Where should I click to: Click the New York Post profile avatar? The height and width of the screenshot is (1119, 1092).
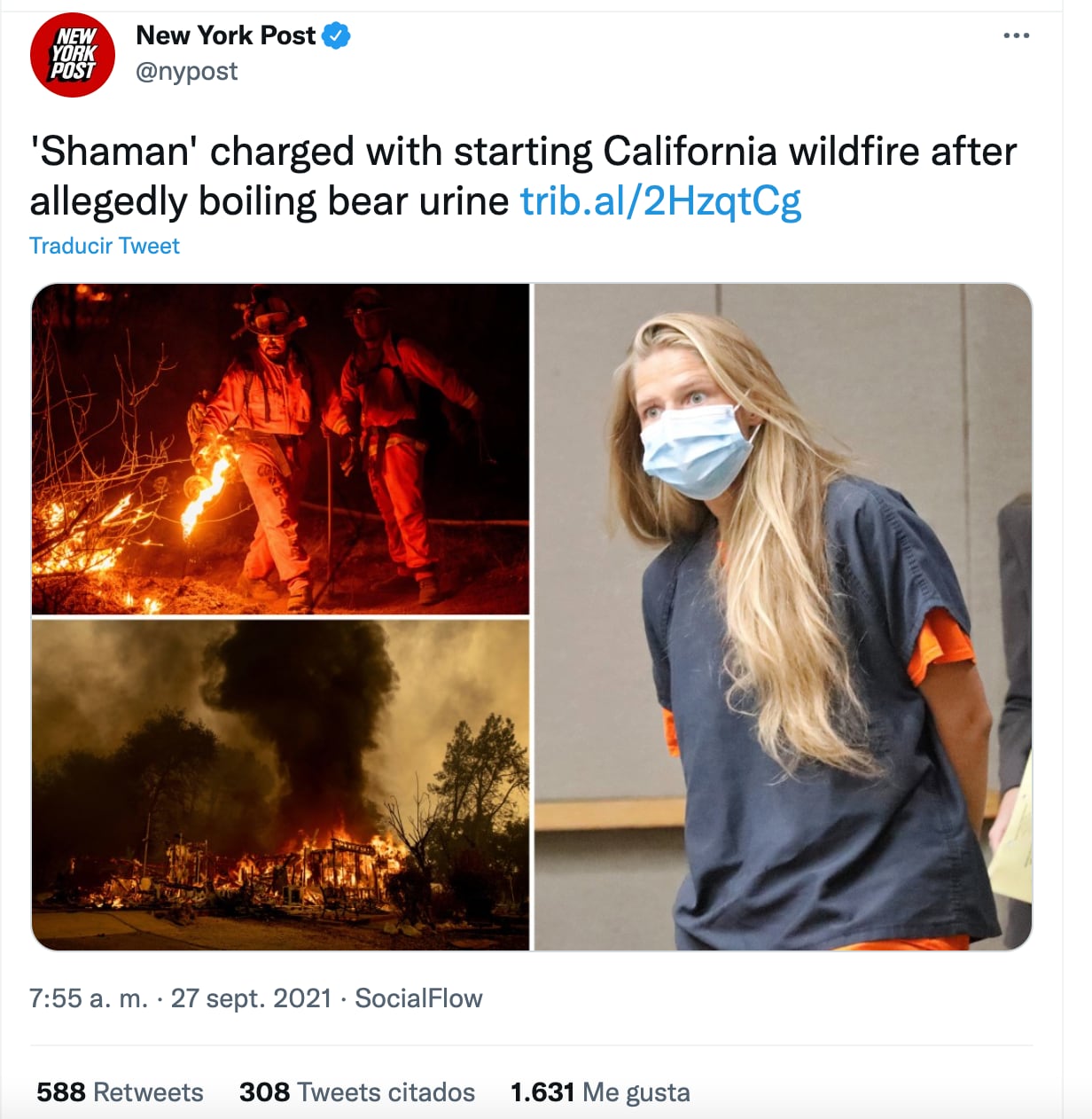click(73, 55)
